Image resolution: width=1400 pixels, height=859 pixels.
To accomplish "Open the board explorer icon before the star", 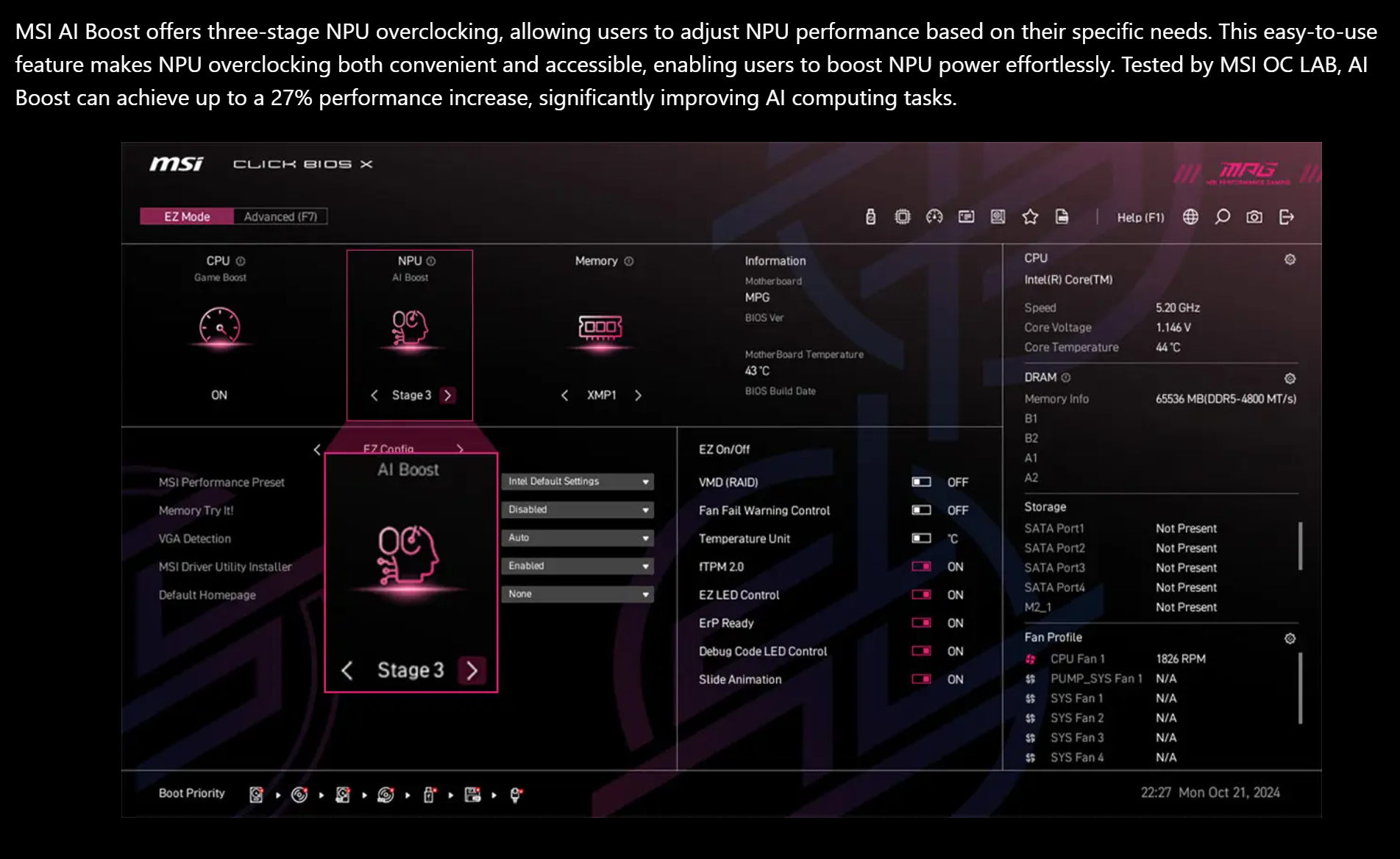I will pos(998,217).
